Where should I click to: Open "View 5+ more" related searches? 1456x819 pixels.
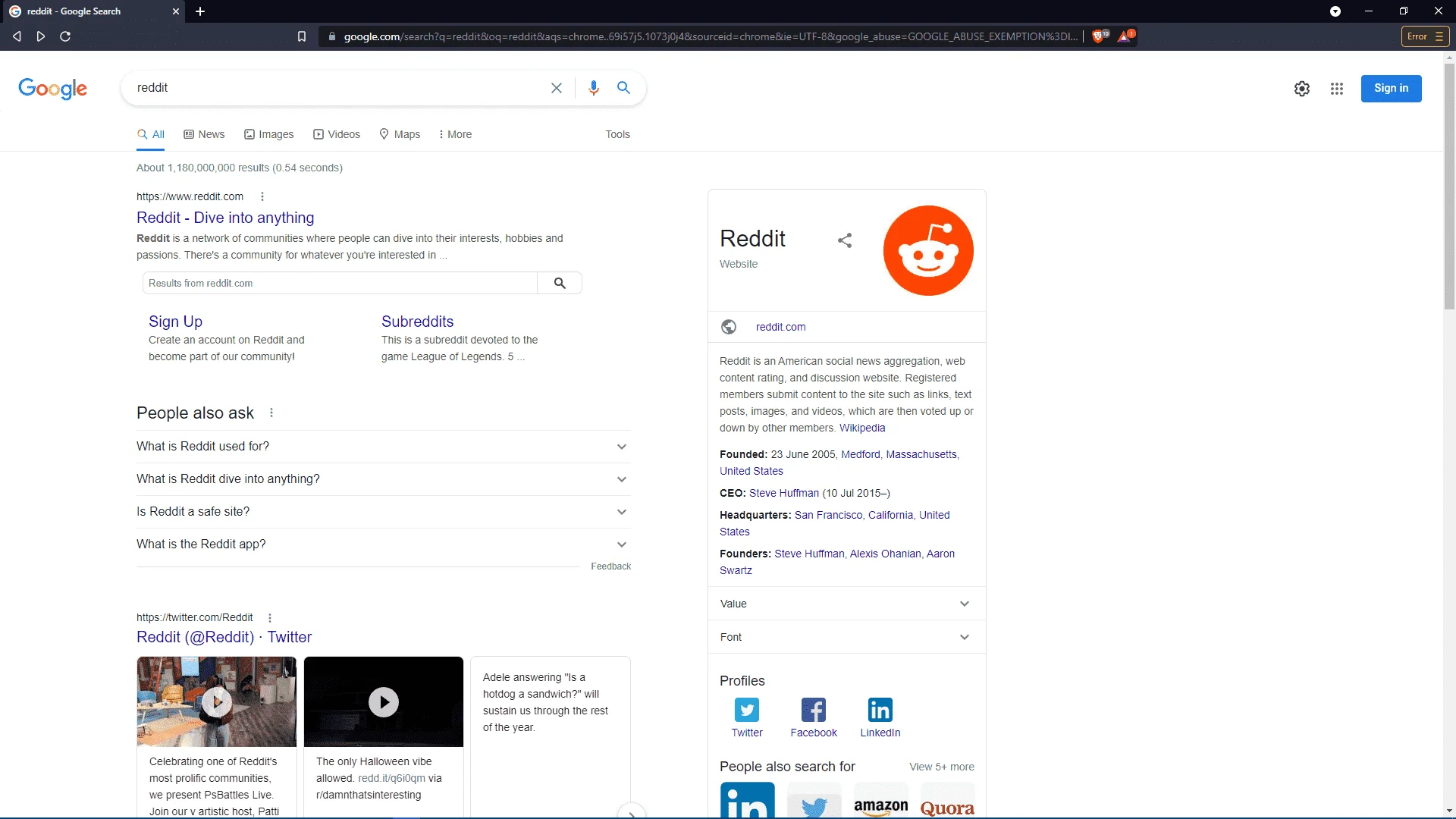pyautogui.click(x=942, y=767)
